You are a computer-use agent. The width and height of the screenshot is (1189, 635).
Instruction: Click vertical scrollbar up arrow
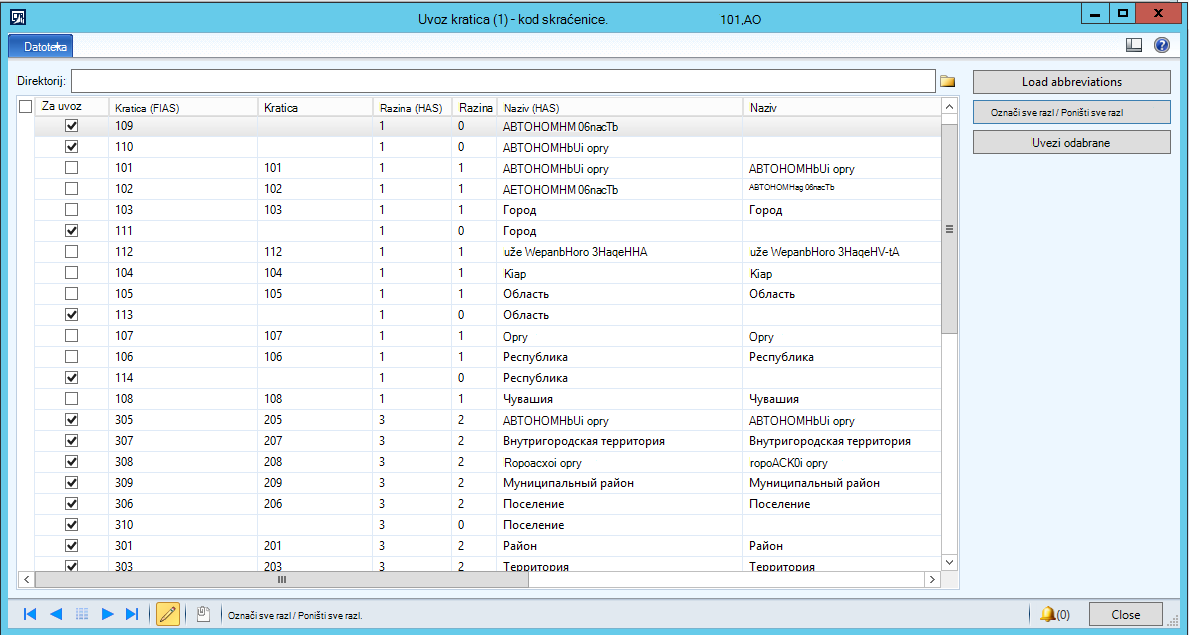tap(949, 107)
